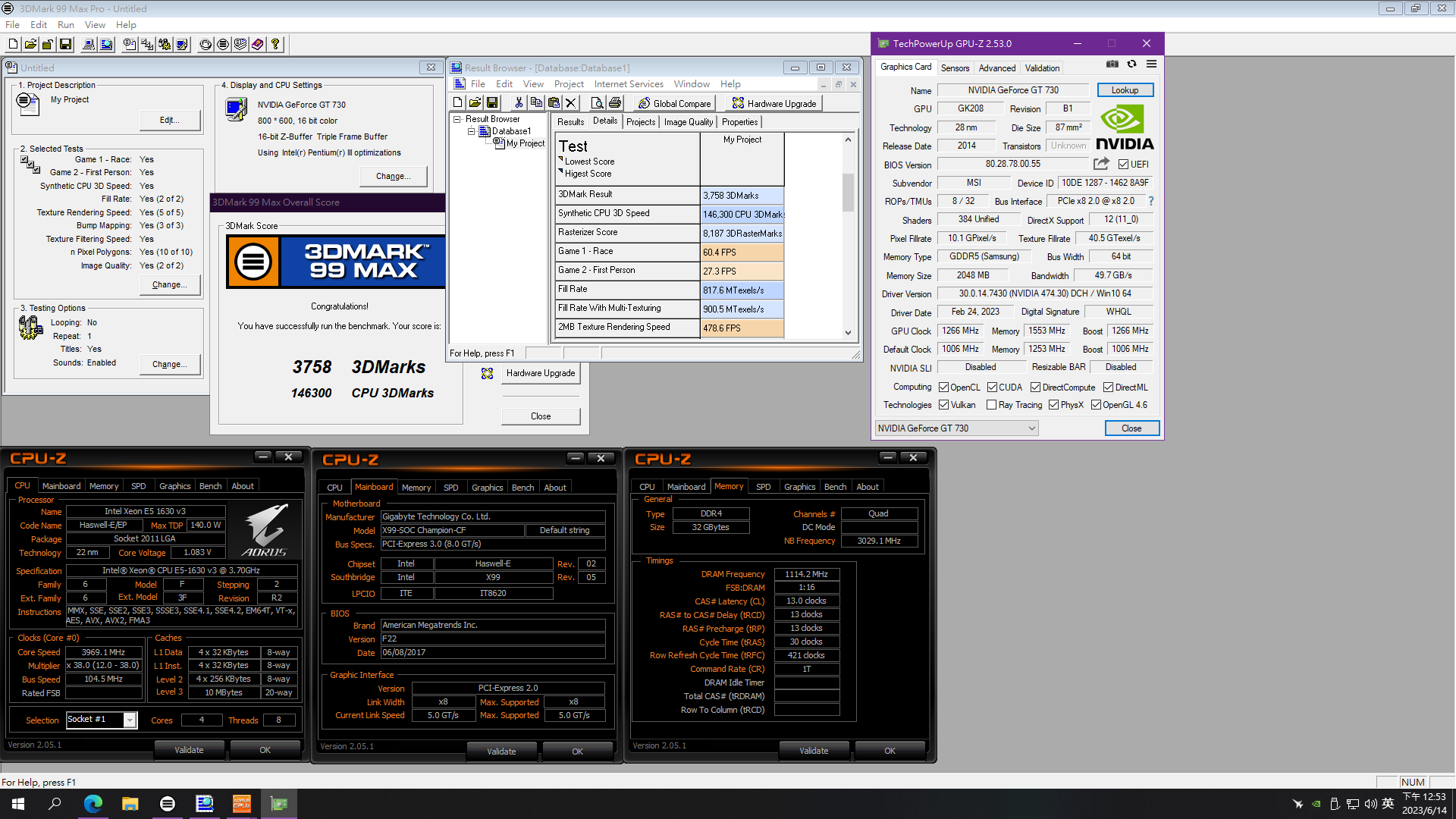Click the Save floppy icon in 3DMark toolbar
The image size is (1456, 819).
click(x=65, y=45)
